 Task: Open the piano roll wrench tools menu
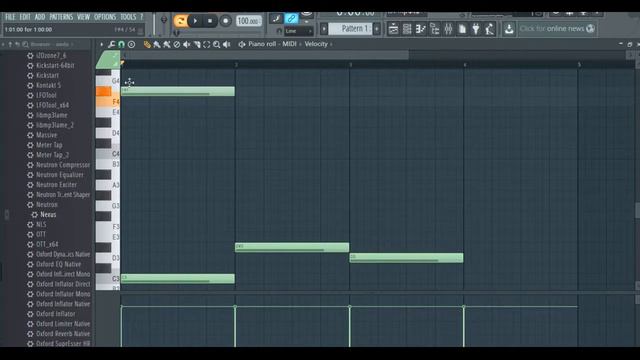coord(111,44)
